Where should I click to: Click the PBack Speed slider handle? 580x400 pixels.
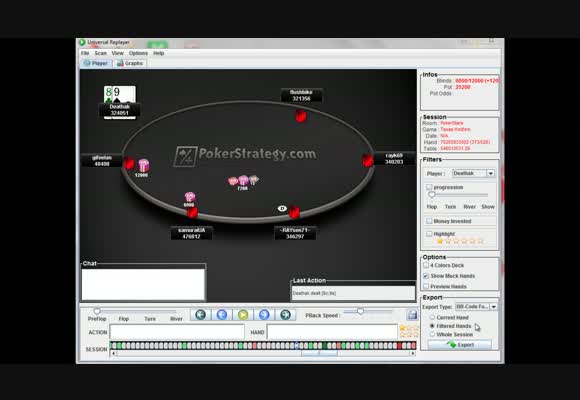coord(360,312)
